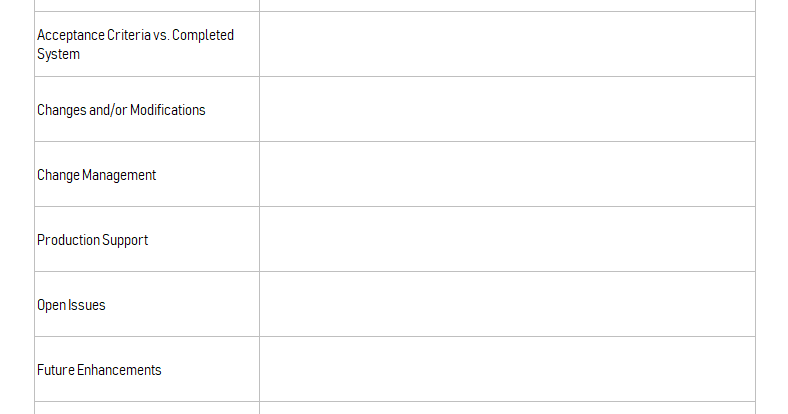The width and height of the screenshot is (788, 414).
Task: Click the word 'Enhancements' in the table
Action: [119, 370]
